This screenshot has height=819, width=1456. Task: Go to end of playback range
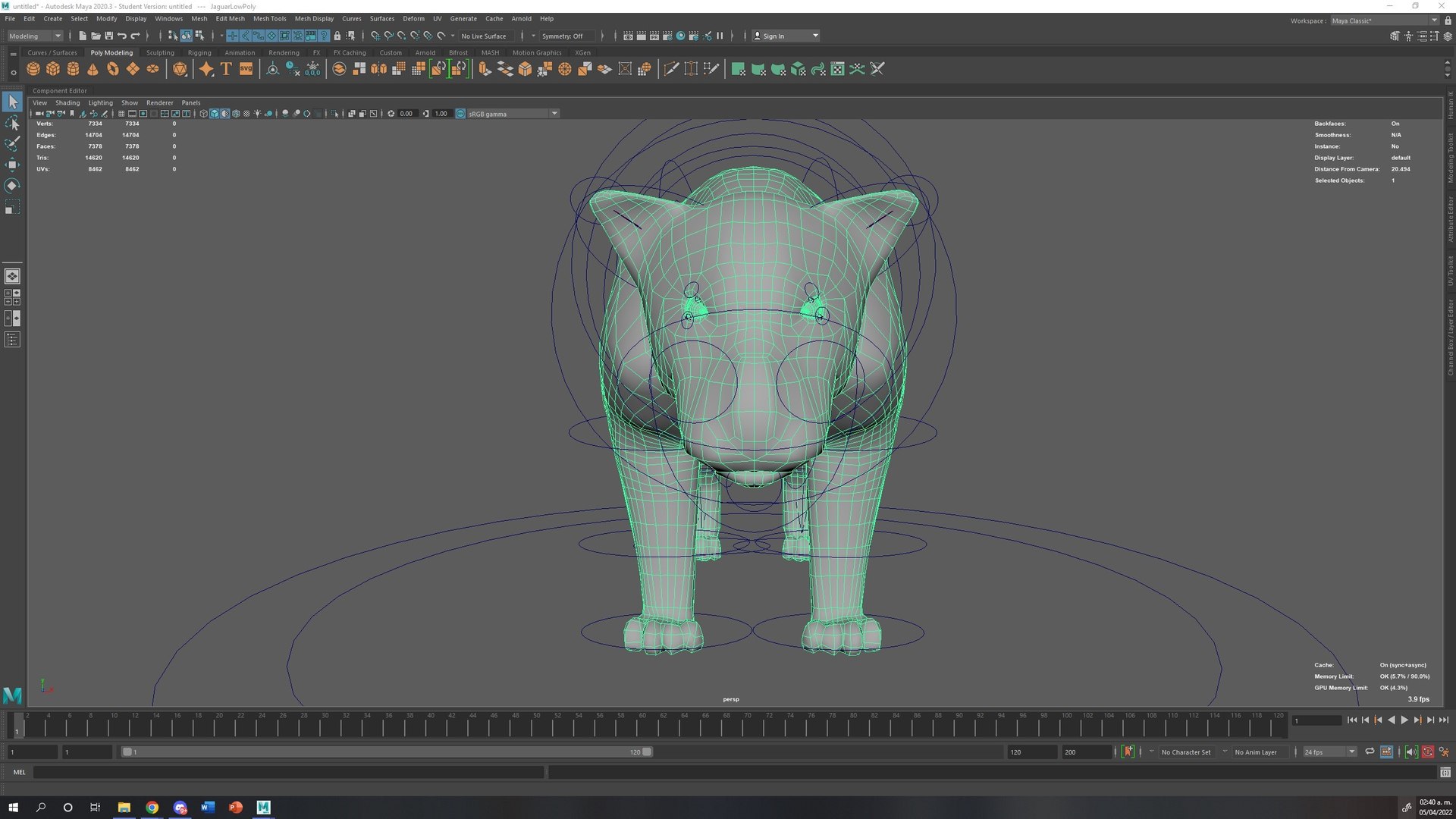1444,720
